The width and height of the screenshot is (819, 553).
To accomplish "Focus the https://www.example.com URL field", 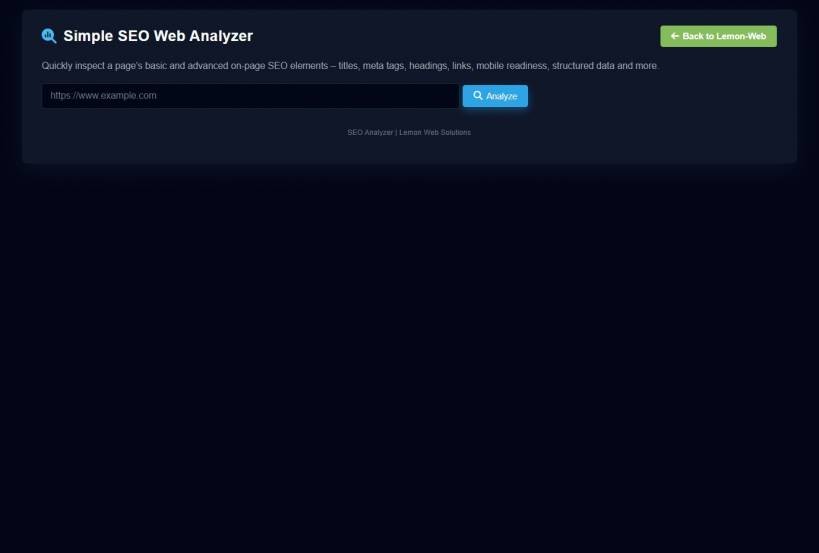I will [250, 96].
